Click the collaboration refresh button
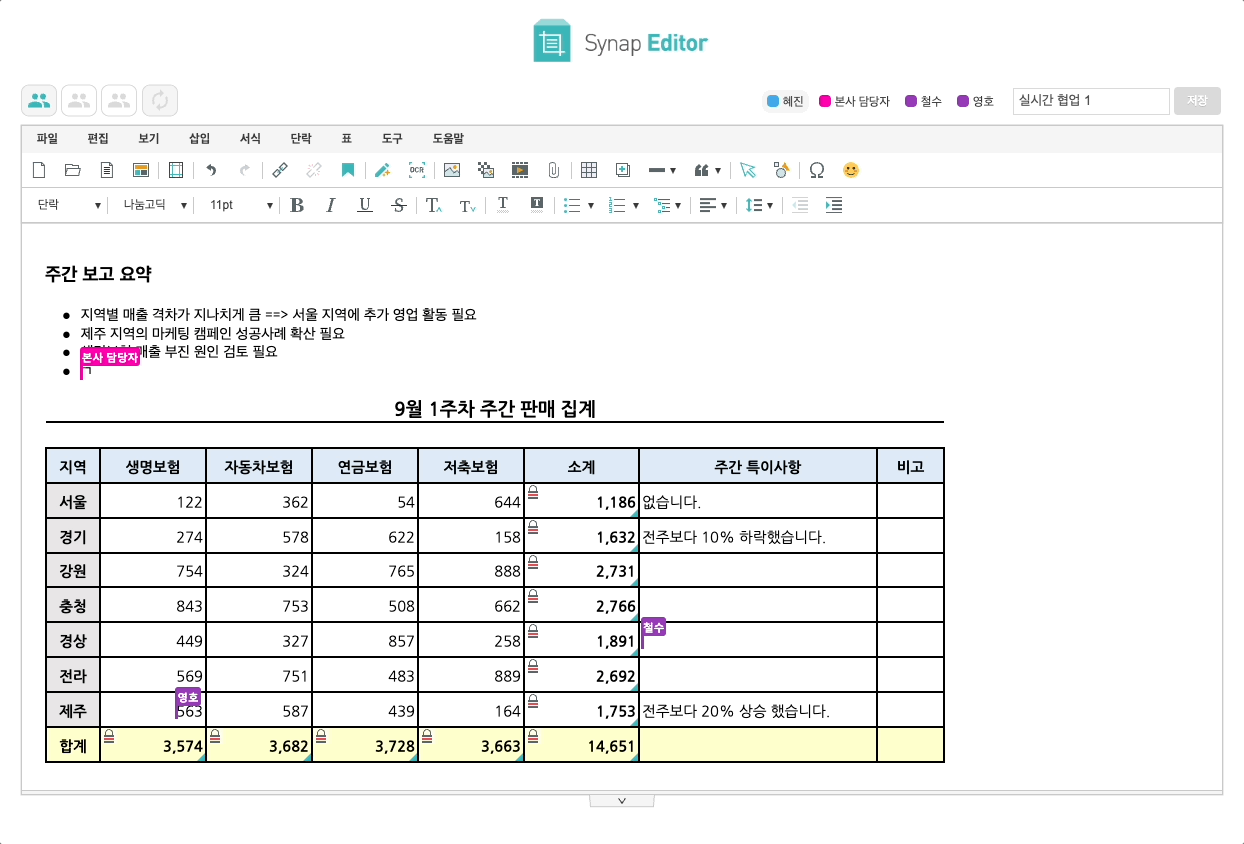This screenshot has height=844, width=1244. tap(159, 100)
